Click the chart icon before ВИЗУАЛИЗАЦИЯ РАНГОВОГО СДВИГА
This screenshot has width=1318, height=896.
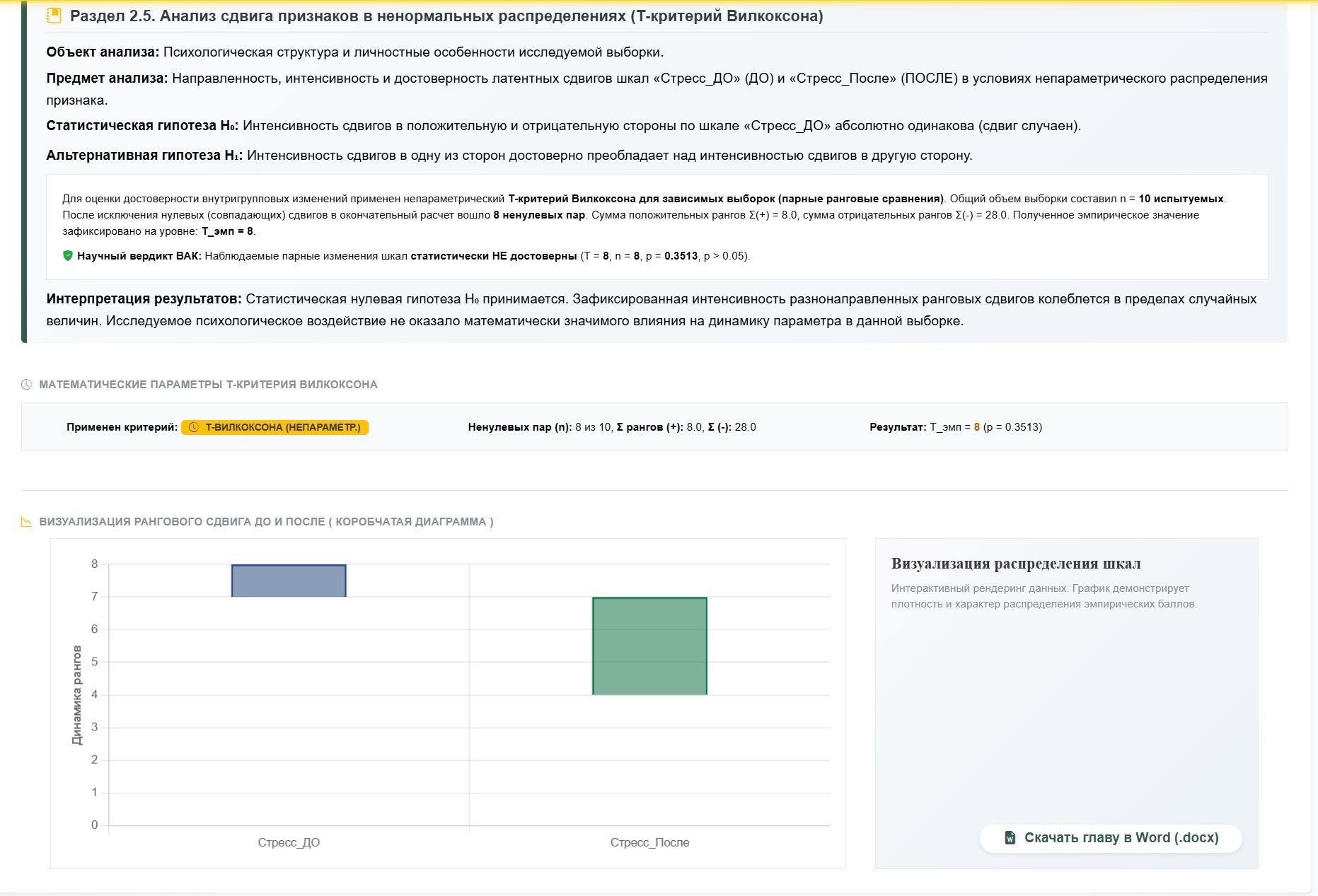[27, 522]
